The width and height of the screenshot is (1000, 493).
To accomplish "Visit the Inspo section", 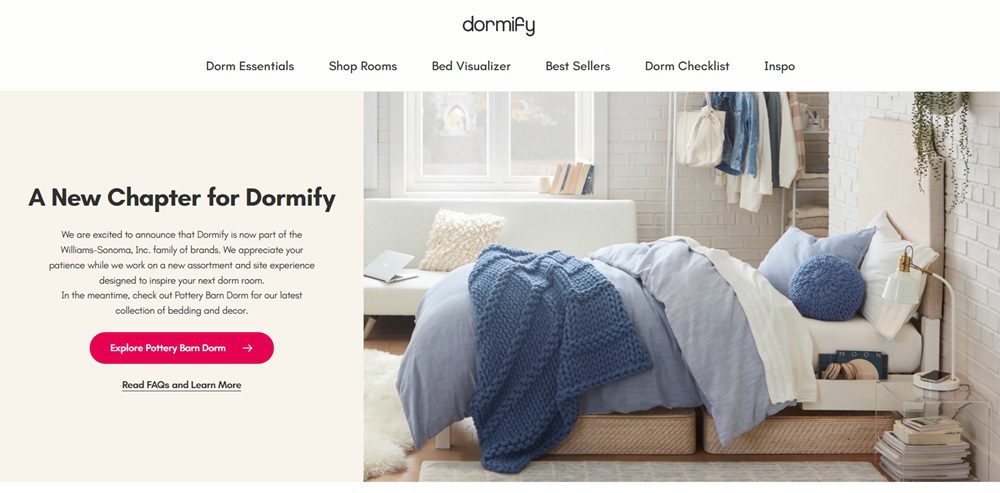I will coord(779,66).
